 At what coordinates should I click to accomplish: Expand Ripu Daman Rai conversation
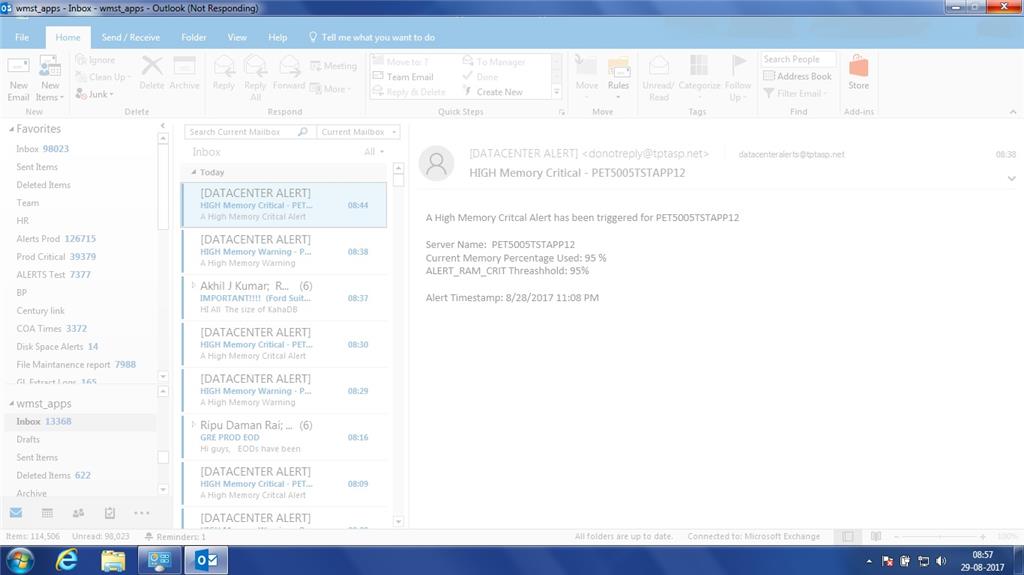(193, 425)
